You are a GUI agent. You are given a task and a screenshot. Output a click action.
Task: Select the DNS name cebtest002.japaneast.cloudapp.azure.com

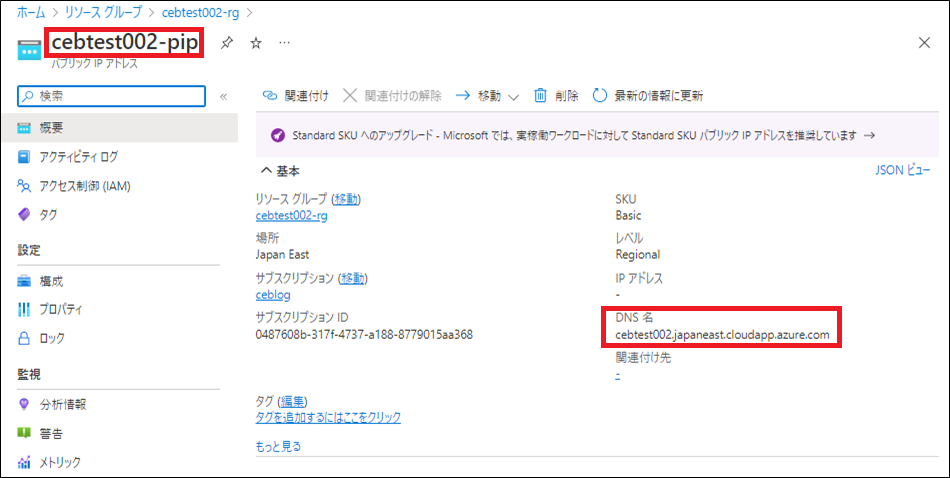(722, 334)
